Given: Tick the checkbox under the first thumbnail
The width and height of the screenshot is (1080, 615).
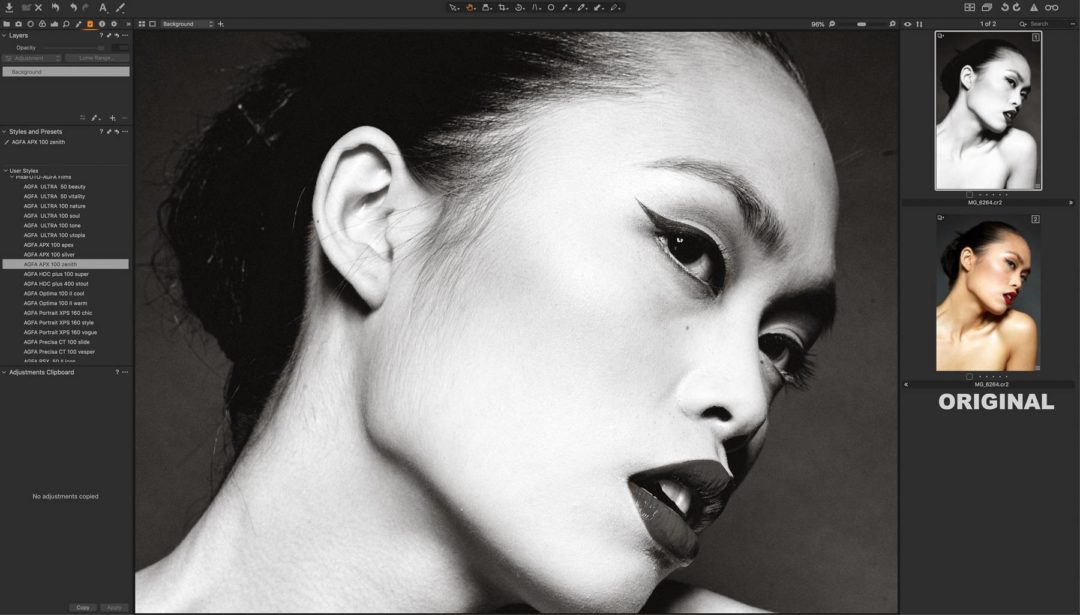Looking at the screenshot, I should pos(969,194).
